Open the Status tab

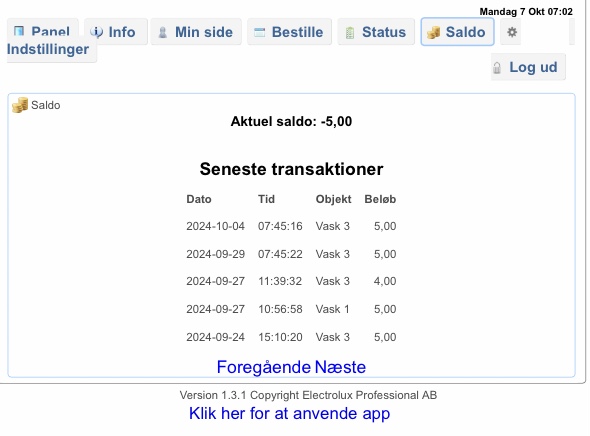pyautogui.click(x=376, y=32)
